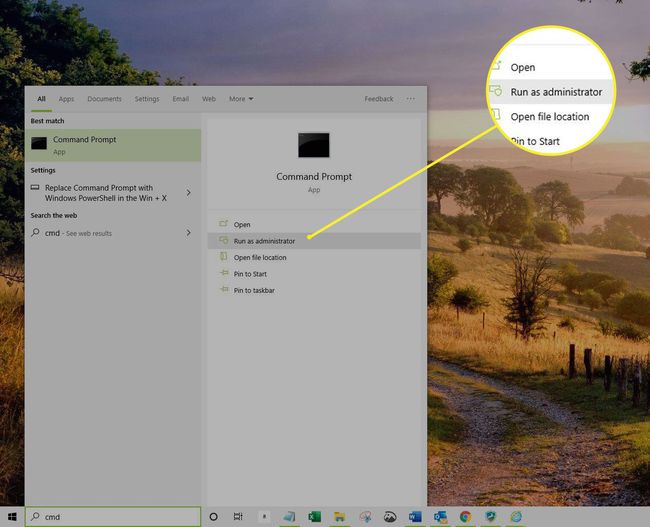The width and height of the screenshot is (650, 527).
Task: Select the All search tab
Action: 41,99
